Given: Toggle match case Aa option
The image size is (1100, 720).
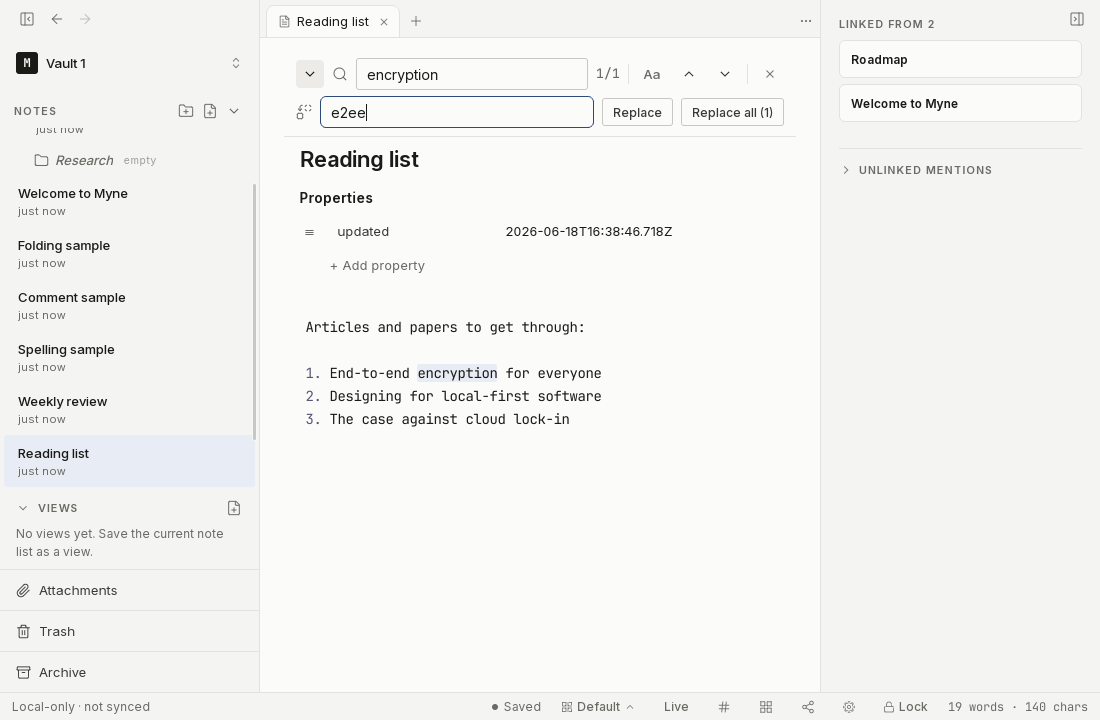Looking at the screenshot, I should click(x=652, y=74).
